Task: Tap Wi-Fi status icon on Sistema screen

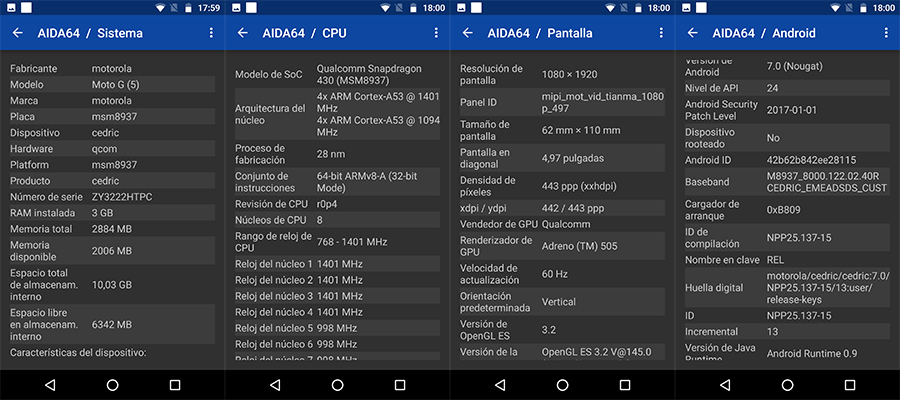Action: tap(160, 8)
